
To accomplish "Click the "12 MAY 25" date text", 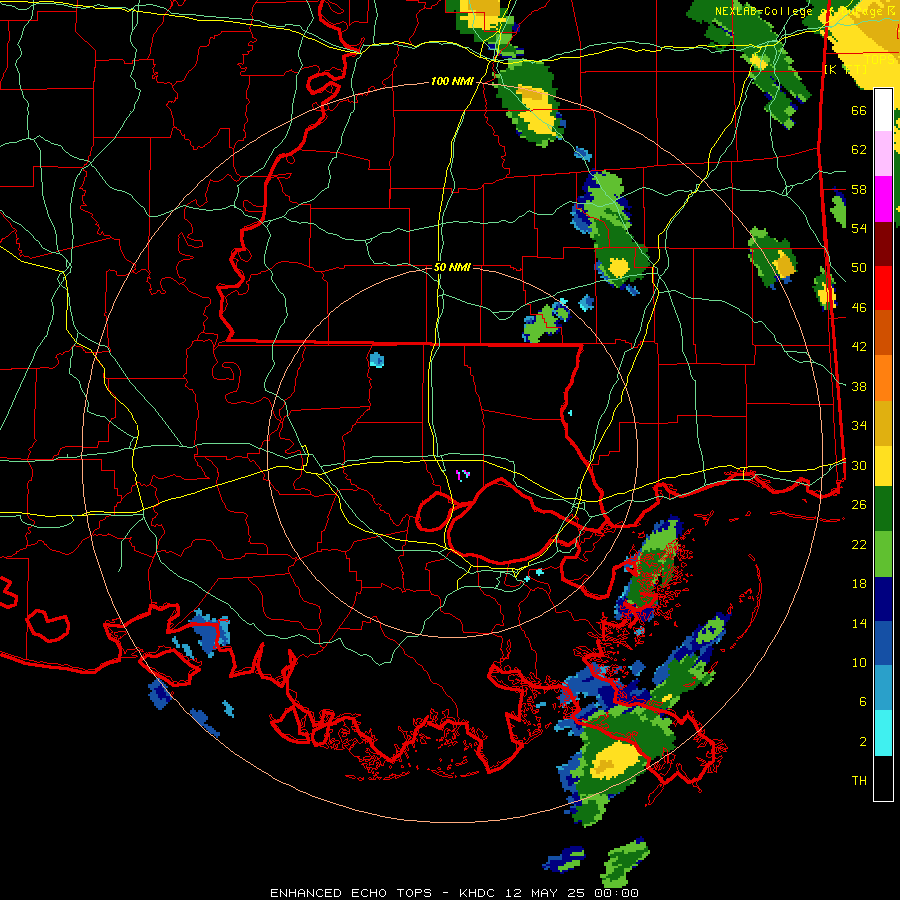I will (x=545, y=893).
